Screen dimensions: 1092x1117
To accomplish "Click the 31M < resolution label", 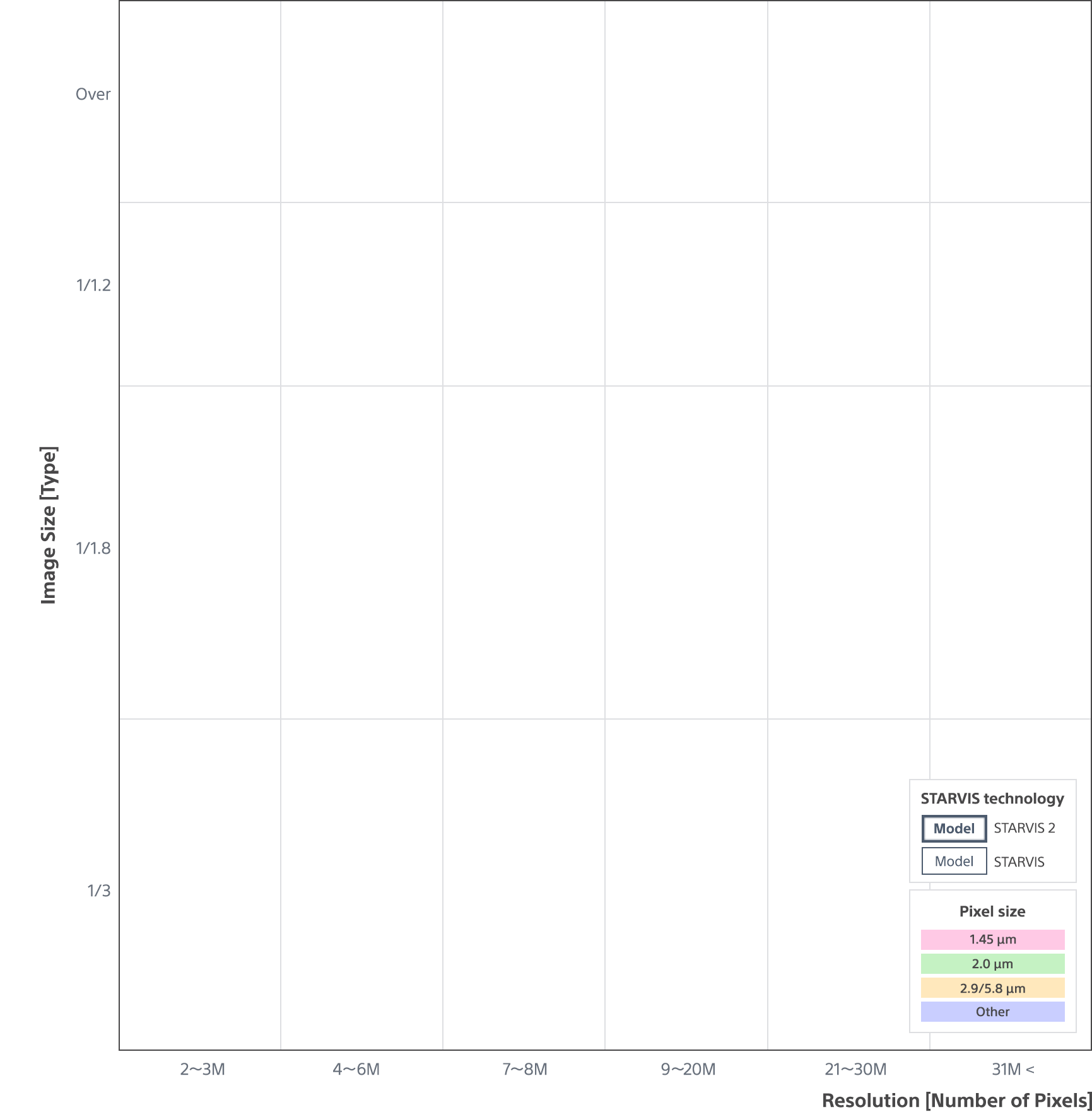I will point(1013,1070).
